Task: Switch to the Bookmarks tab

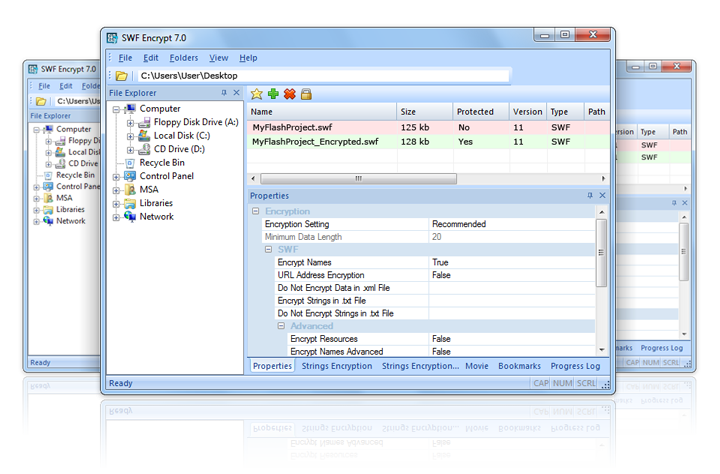Action: tap(519, 366)
